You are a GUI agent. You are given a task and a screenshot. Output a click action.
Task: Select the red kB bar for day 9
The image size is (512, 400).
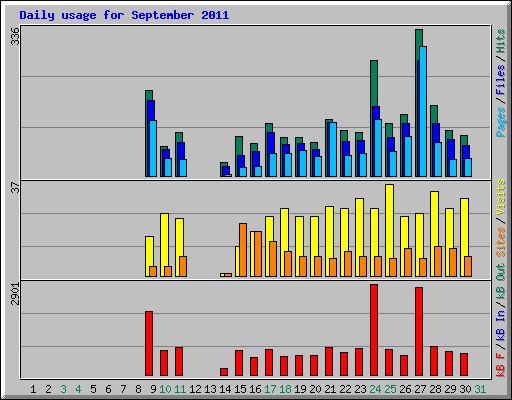coord(149,343)
